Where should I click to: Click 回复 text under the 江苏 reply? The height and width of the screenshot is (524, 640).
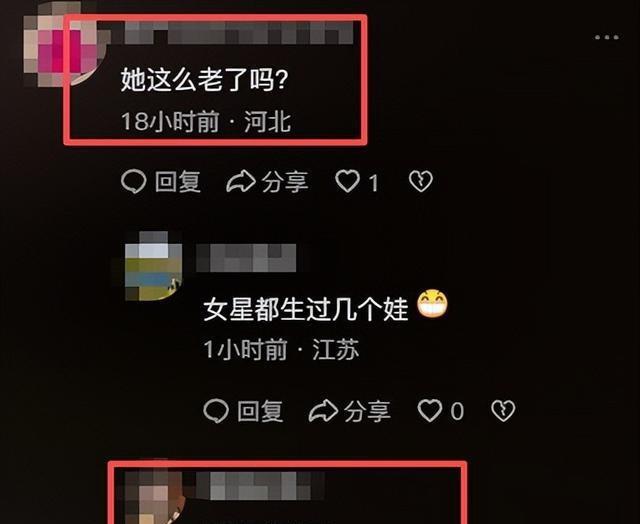pyautogui.click(x=260, y=411)
